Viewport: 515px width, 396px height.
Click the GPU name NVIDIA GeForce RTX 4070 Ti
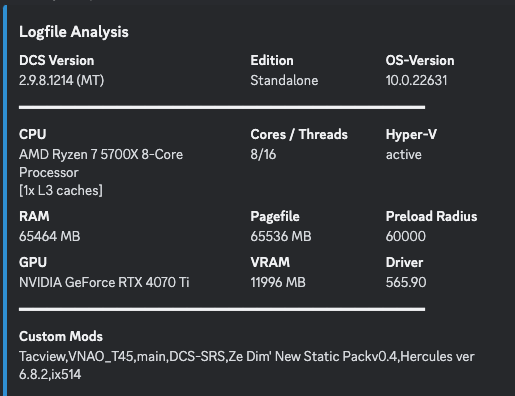(104, 282)
